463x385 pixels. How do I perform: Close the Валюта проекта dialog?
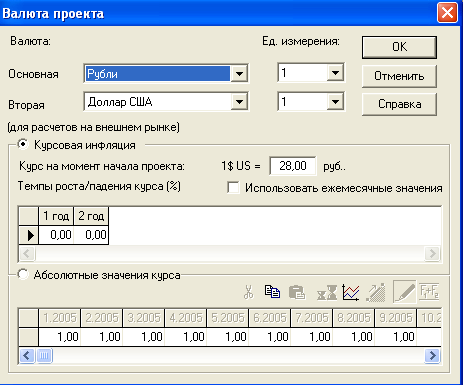click(x=447, y=13)
